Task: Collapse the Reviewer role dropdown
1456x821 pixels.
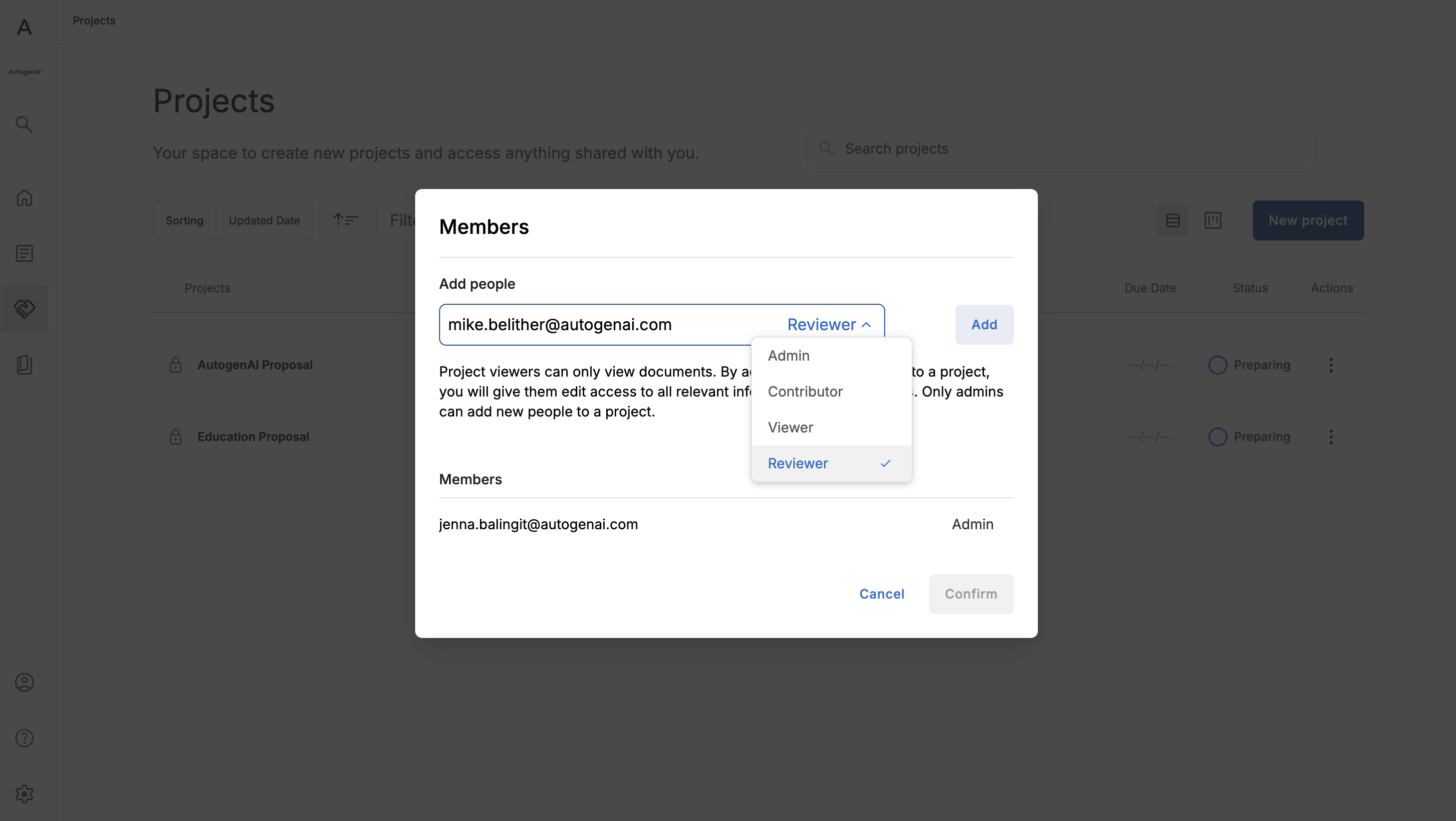Action: pyautogui.click(x=829, y=324)
